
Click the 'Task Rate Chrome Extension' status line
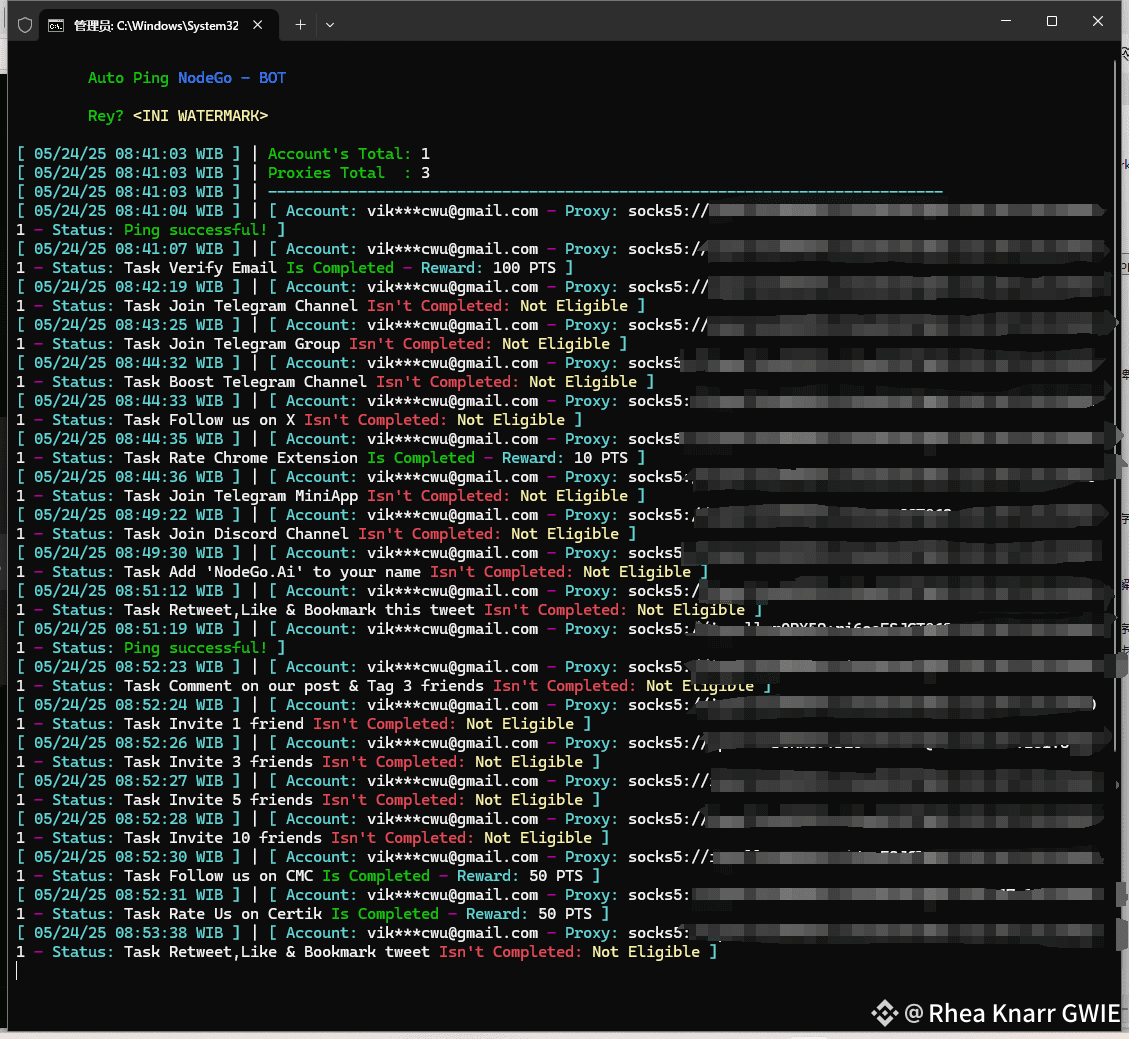pos(331,458)
